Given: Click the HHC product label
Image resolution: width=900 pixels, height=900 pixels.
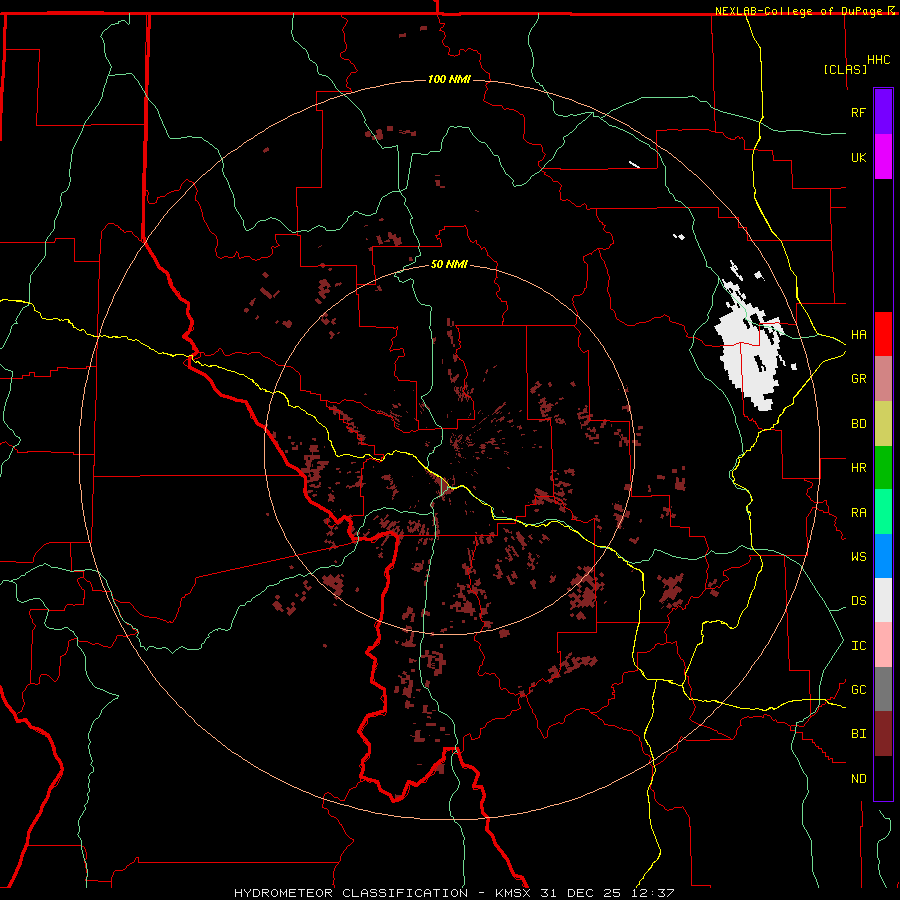Looking at the screenshot, I should 878,60.
